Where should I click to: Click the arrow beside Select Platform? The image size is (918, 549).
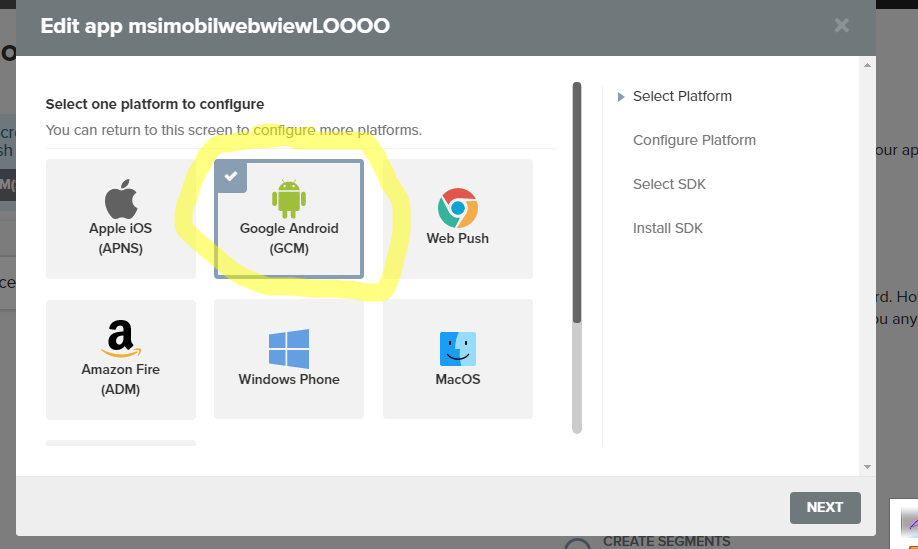tap(621, 97)
